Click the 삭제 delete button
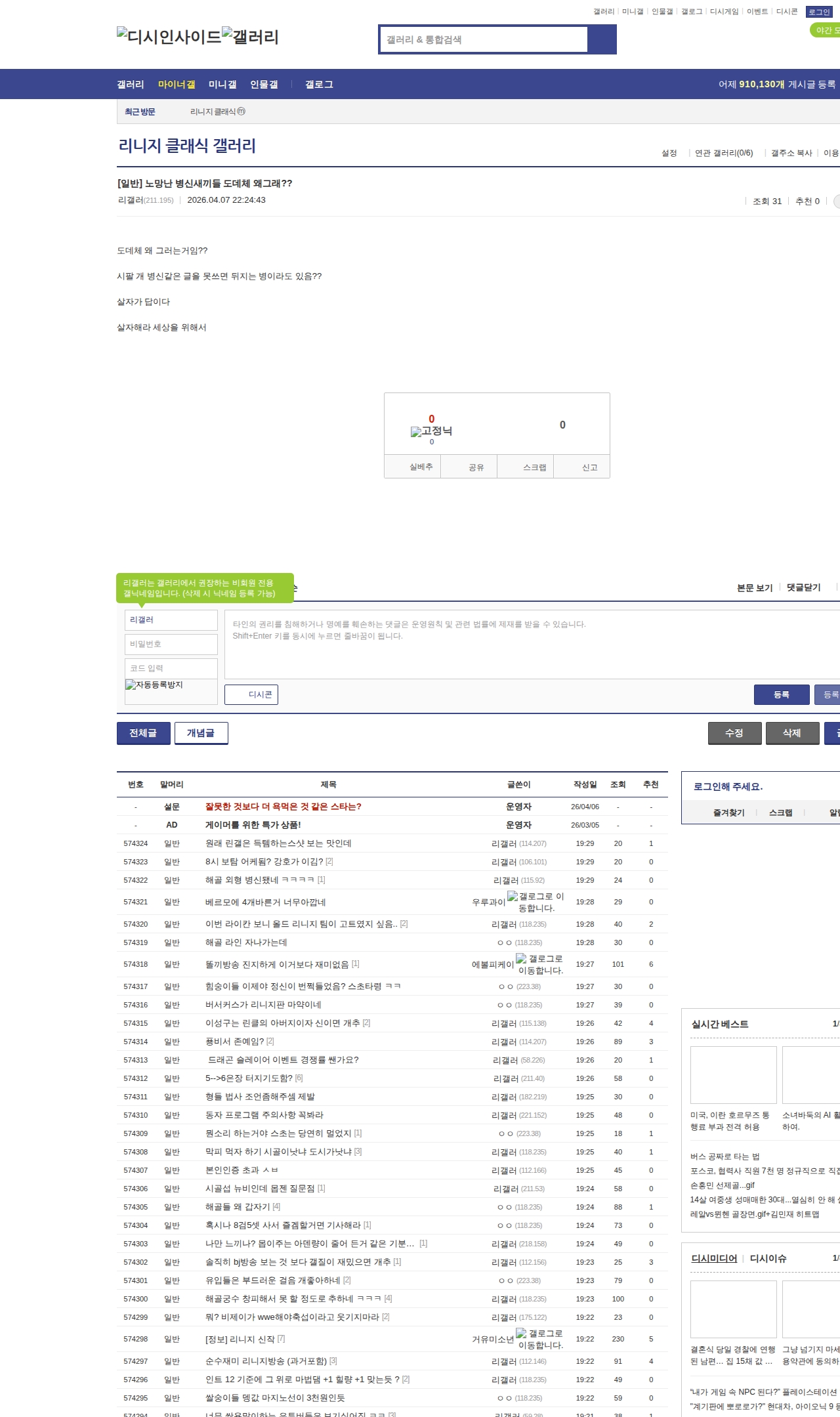Viewport: 840px width, 1417px height. pos(793,733)
